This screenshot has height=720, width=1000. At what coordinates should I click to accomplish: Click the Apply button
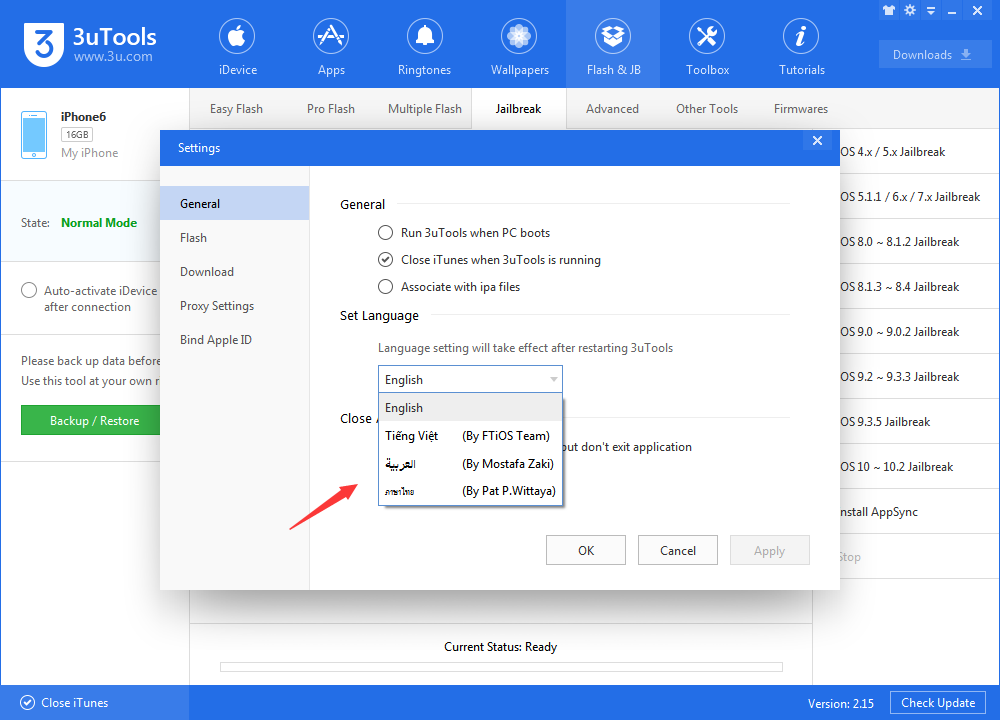(769, 550)
